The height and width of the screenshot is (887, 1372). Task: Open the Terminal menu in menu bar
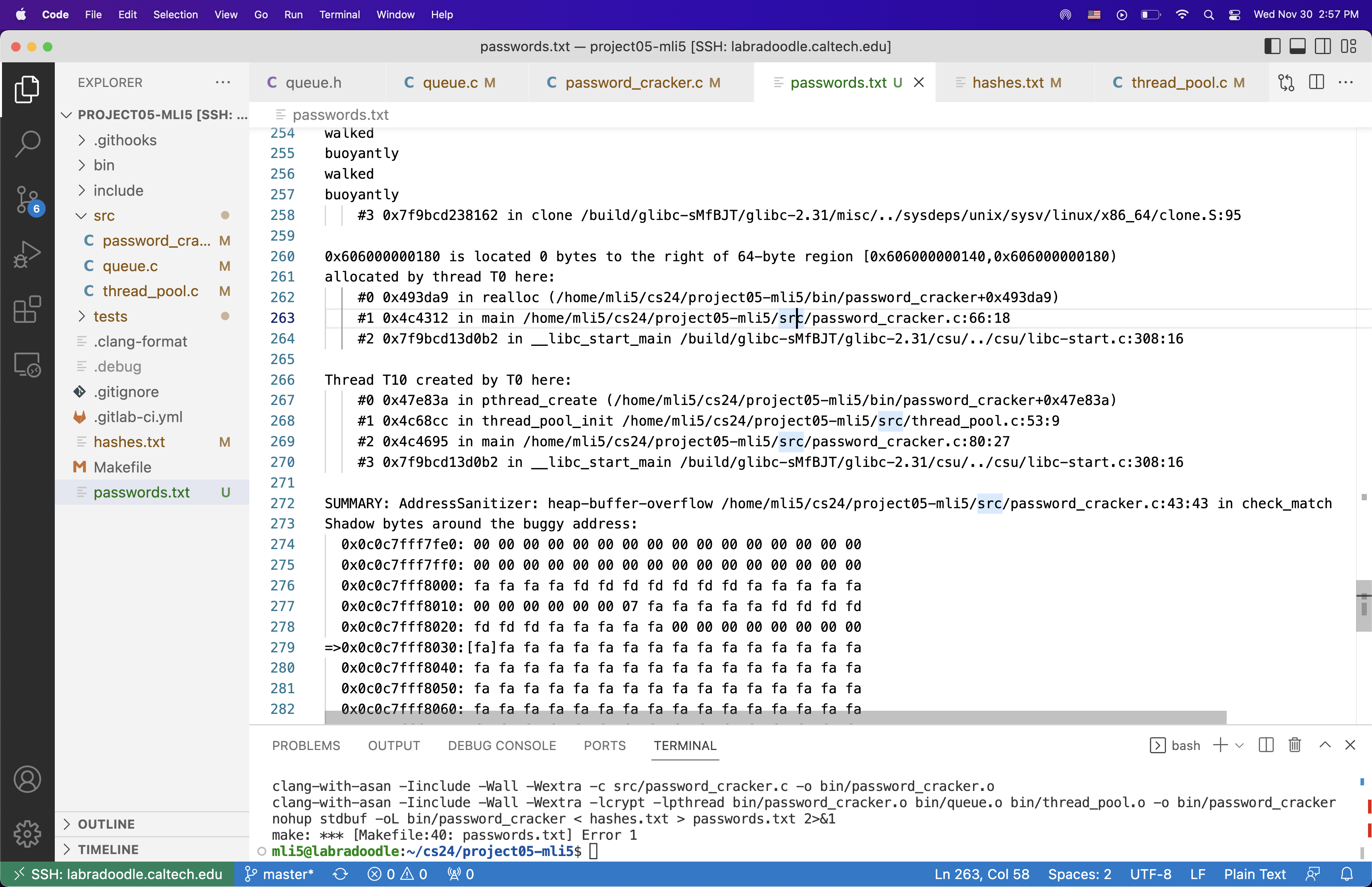[339, 14]
